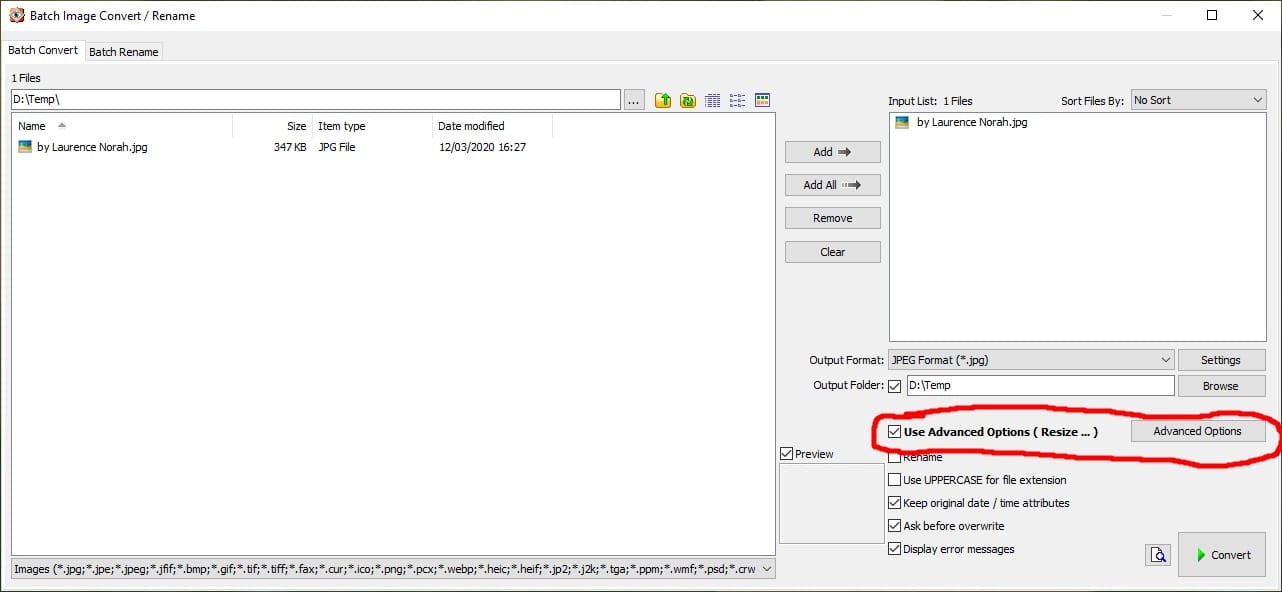Switch to list view

pyautogui.click(x=737, y=99)
